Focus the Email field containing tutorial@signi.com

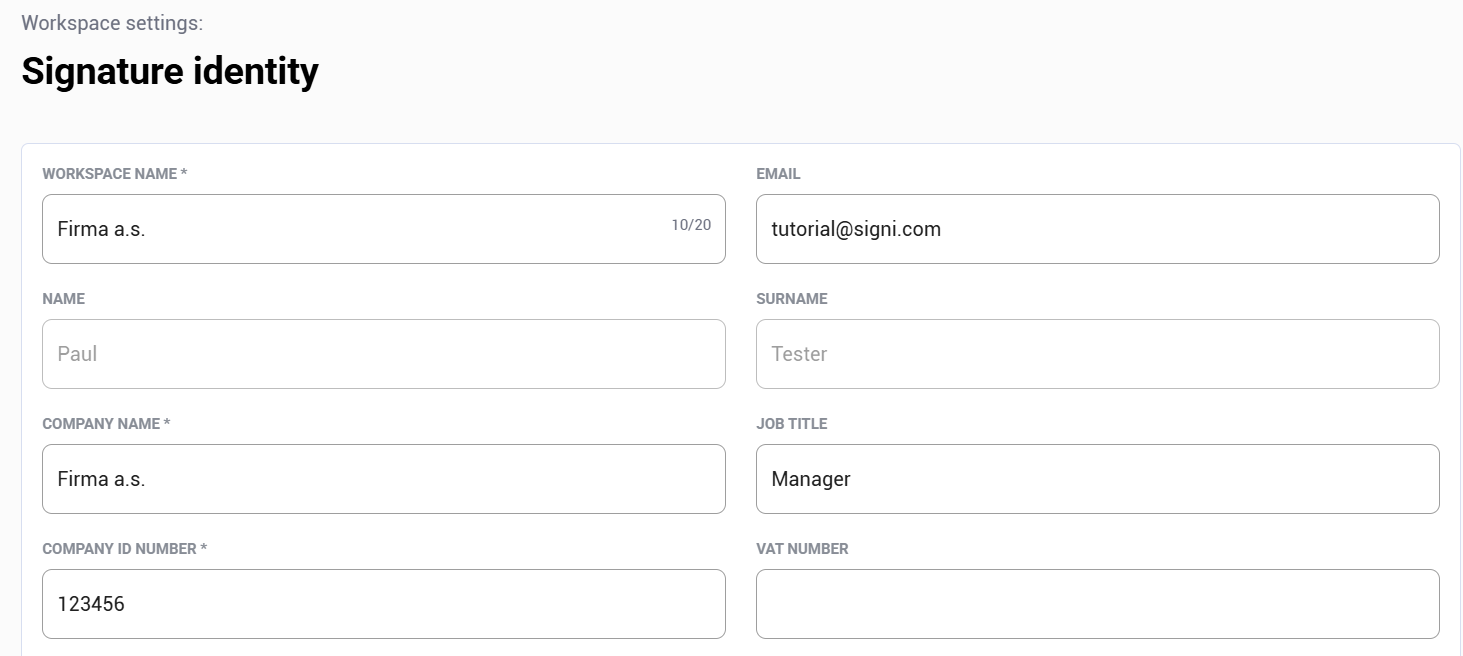click(1097, 229)
